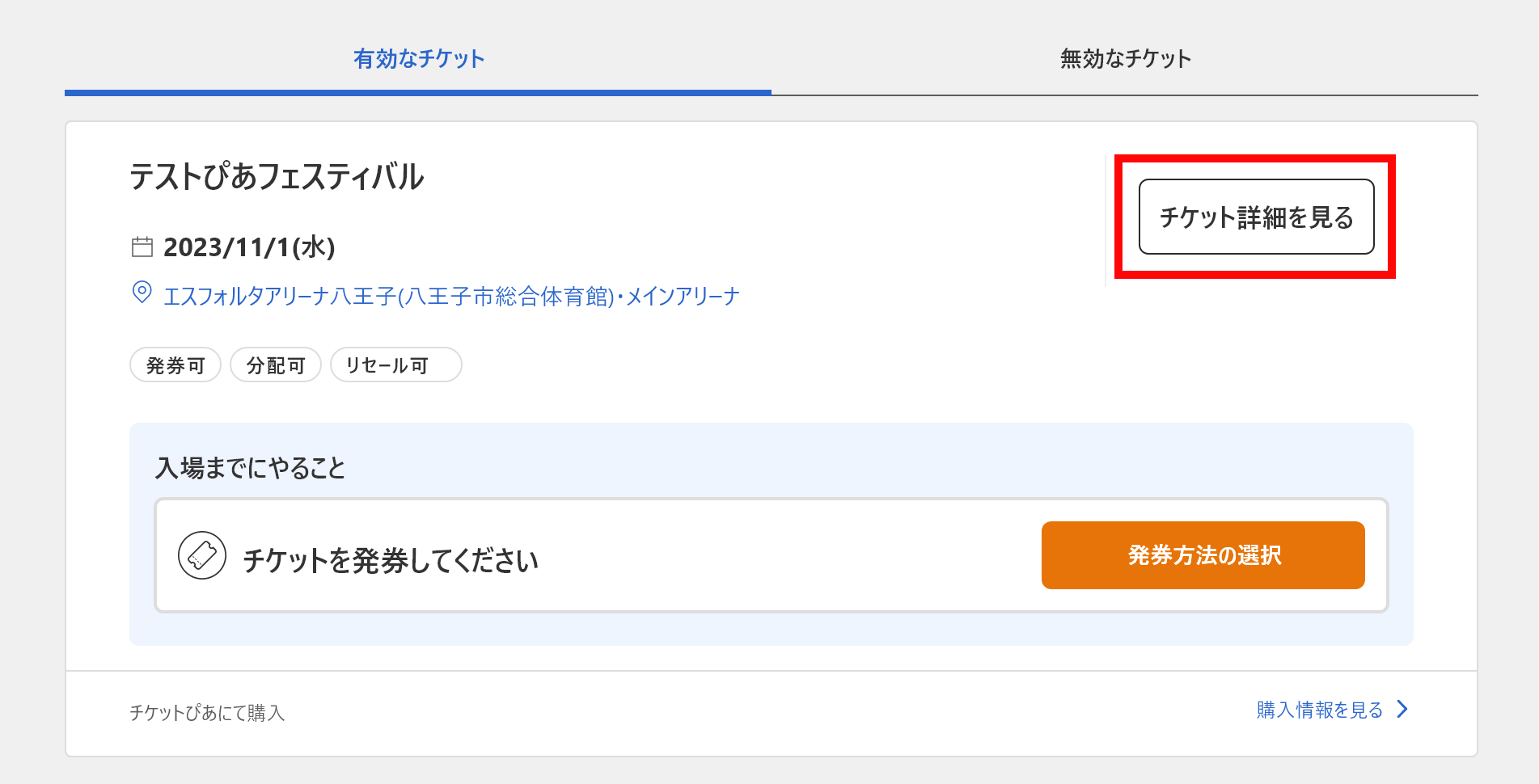Select the 分配可 tag
The image size is (1539, 784).
click(276, 365)
